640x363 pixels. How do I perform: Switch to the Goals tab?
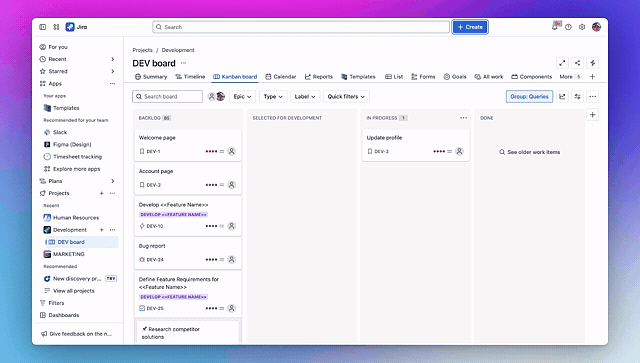[455, 77]
